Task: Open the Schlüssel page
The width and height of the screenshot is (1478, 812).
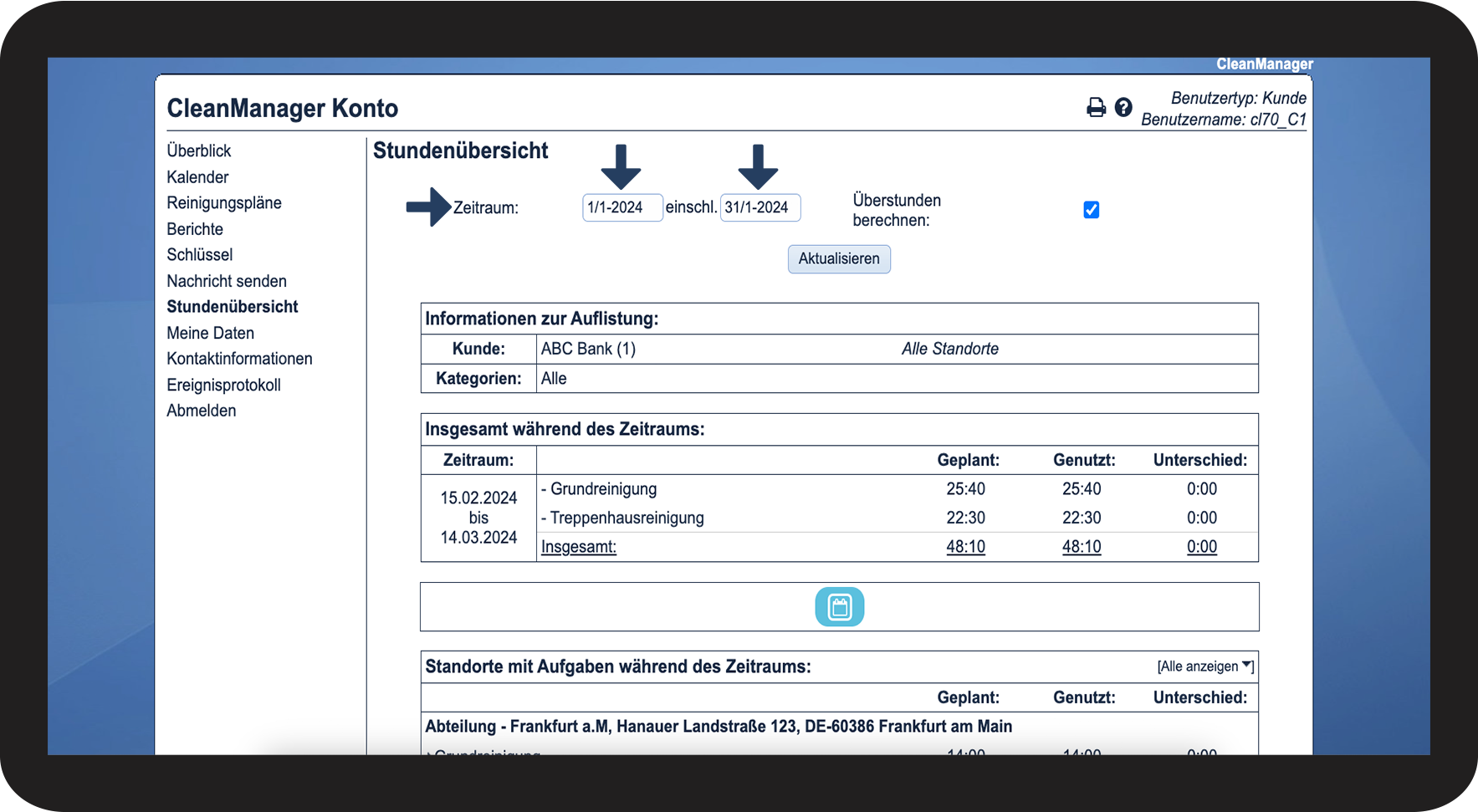Action: pyautogui.click(x=200, y=255)
